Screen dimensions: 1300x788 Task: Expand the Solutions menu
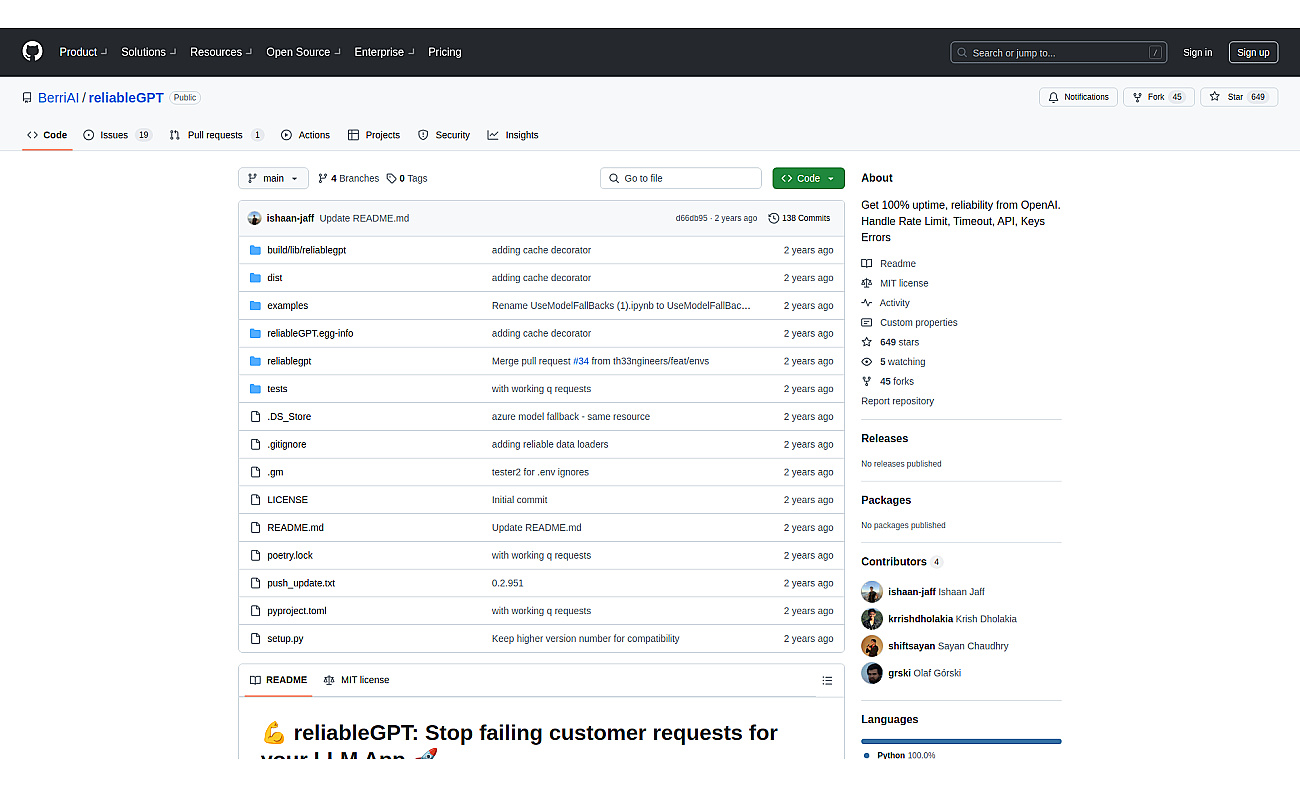tap(148, 52)
